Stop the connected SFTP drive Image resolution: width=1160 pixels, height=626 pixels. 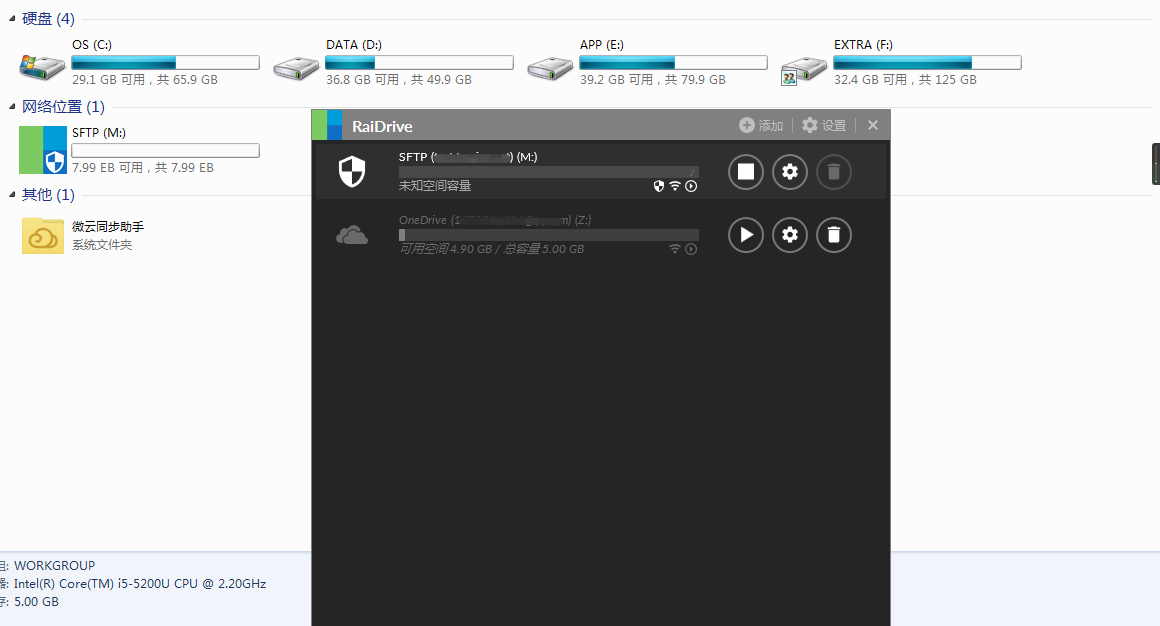coord(745,172)
